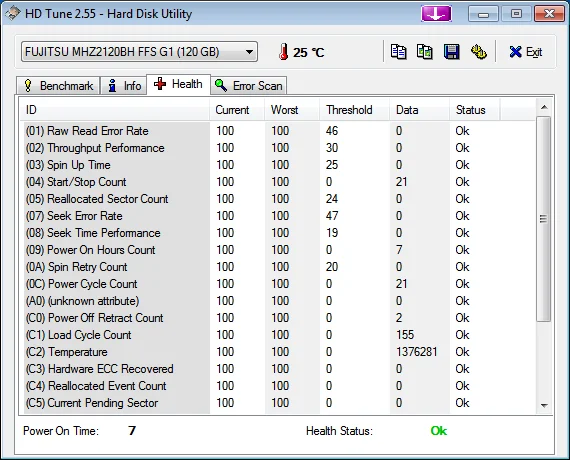Click the save floppy disk icon
This screenshot has height=460, width=570.
(451, 52)
